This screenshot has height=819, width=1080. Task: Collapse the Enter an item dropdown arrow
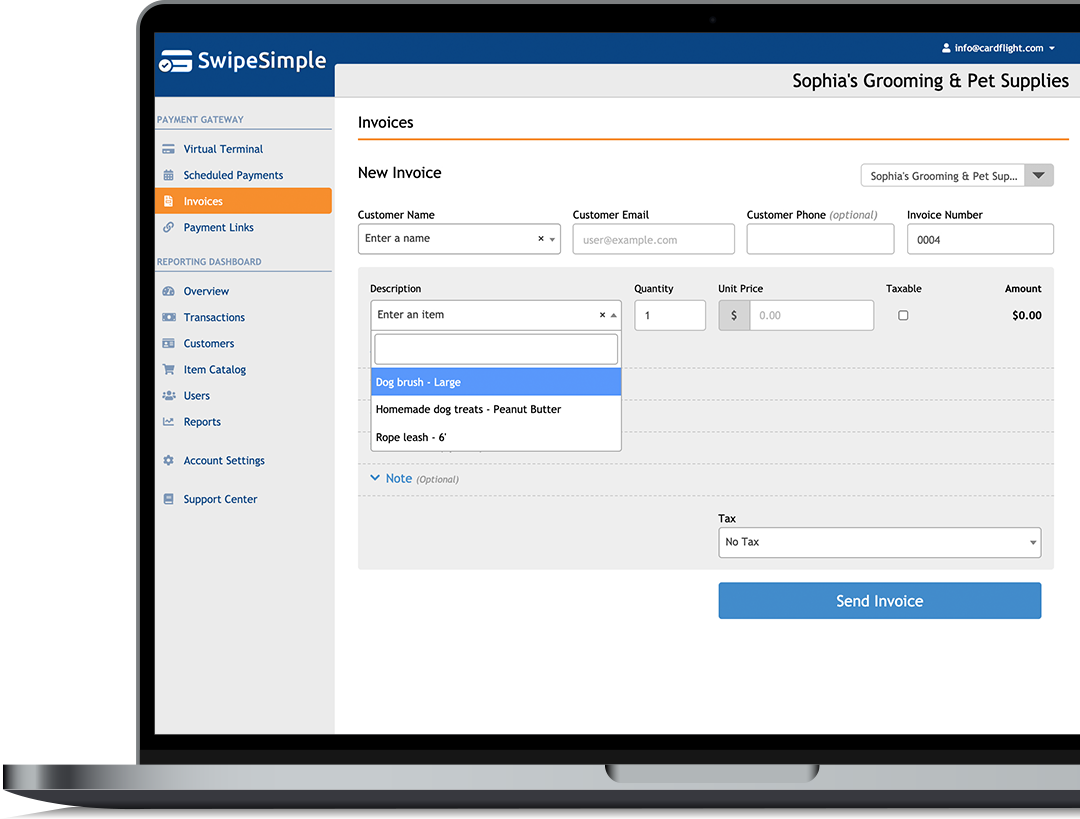(x=613, y=315)
